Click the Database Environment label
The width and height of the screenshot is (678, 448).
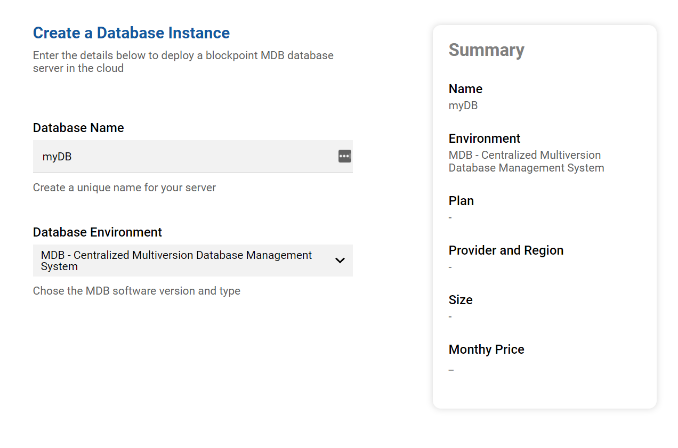tap(97, 232)
